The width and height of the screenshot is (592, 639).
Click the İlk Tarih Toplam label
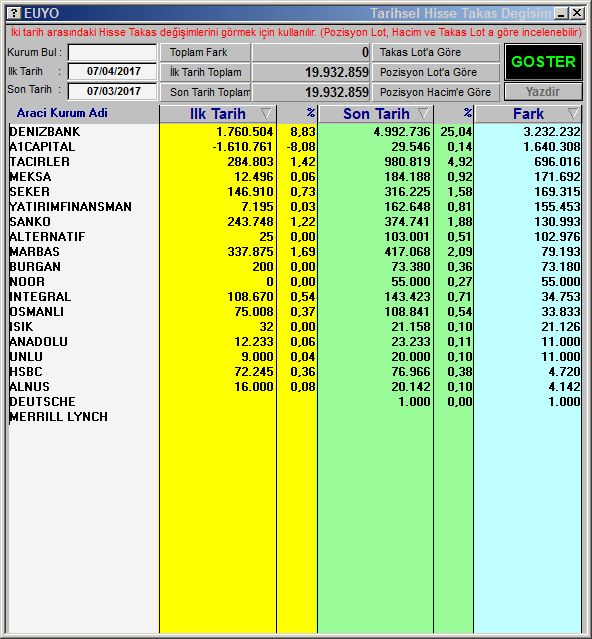click(205, 73)
